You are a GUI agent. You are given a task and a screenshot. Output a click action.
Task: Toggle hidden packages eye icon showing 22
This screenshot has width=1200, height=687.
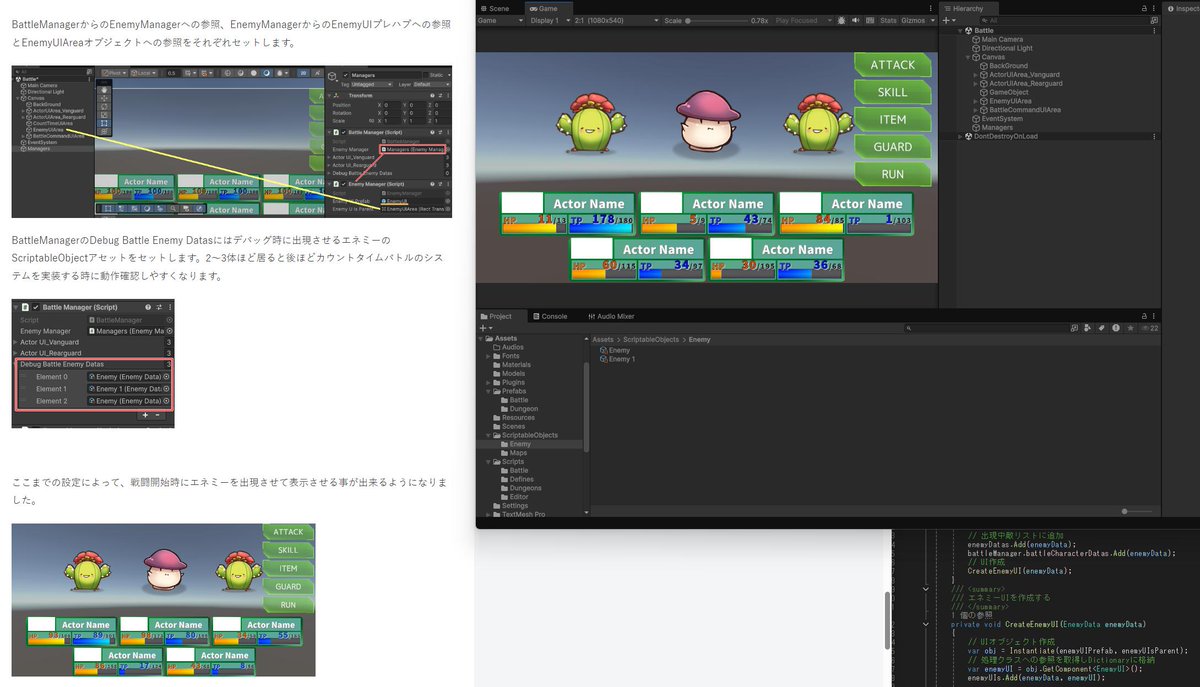point(1150,328)
